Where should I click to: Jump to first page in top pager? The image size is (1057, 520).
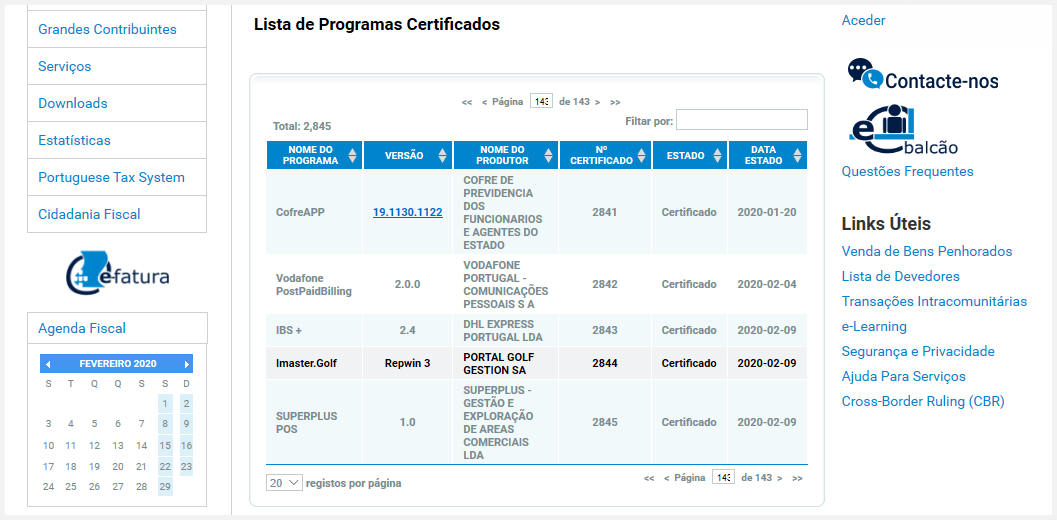point(466,103)
